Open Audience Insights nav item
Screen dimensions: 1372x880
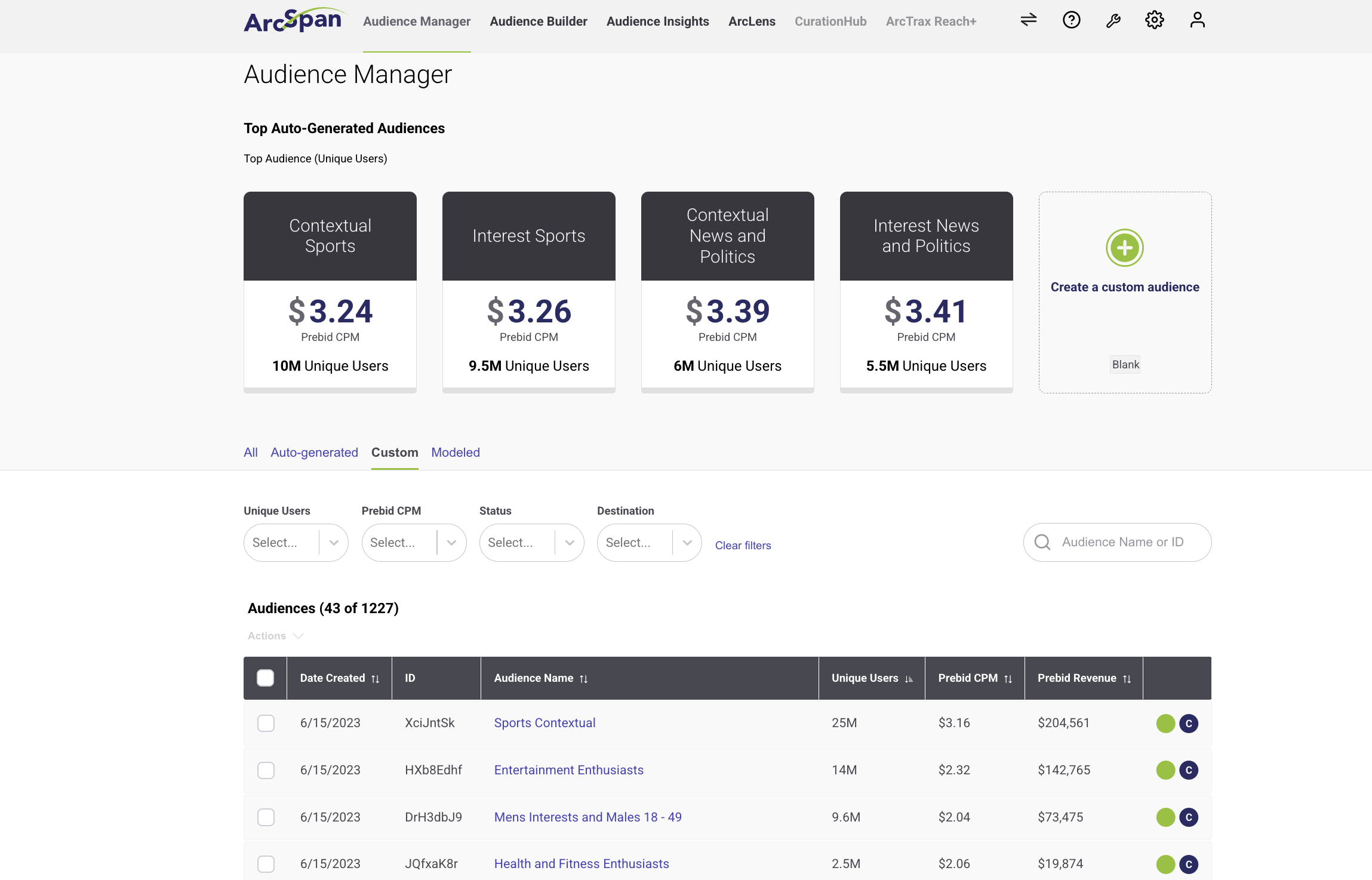657,21
